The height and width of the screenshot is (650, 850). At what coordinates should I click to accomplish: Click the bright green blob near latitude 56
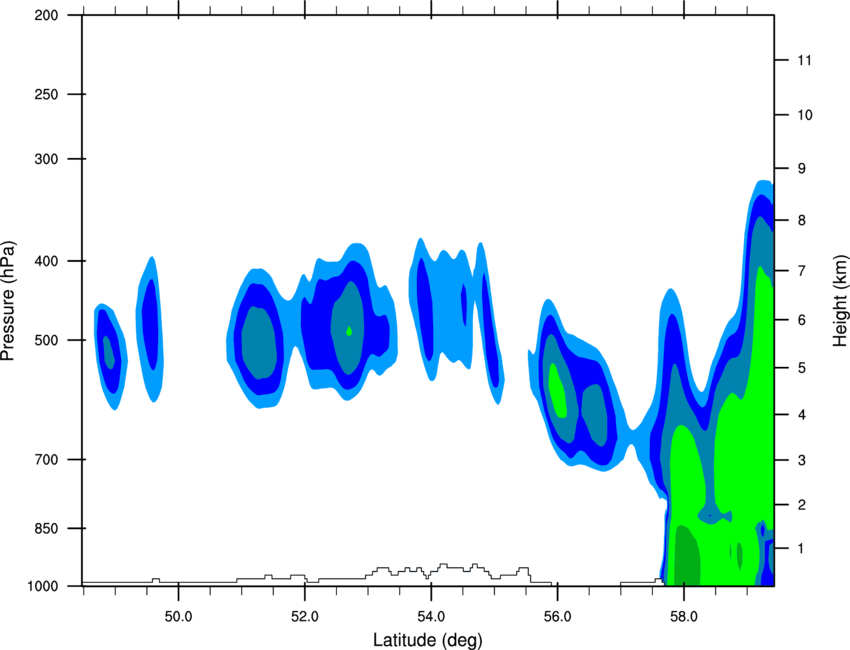(x=557, y=390)
